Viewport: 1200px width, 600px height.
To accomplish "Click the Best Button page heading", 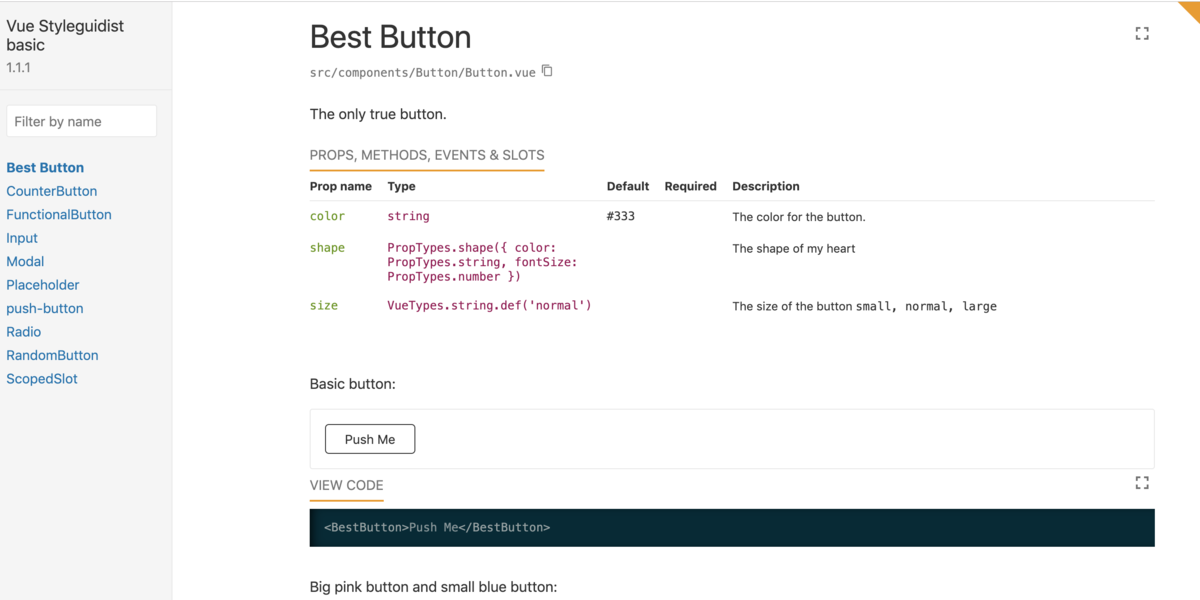I will 390,37.
